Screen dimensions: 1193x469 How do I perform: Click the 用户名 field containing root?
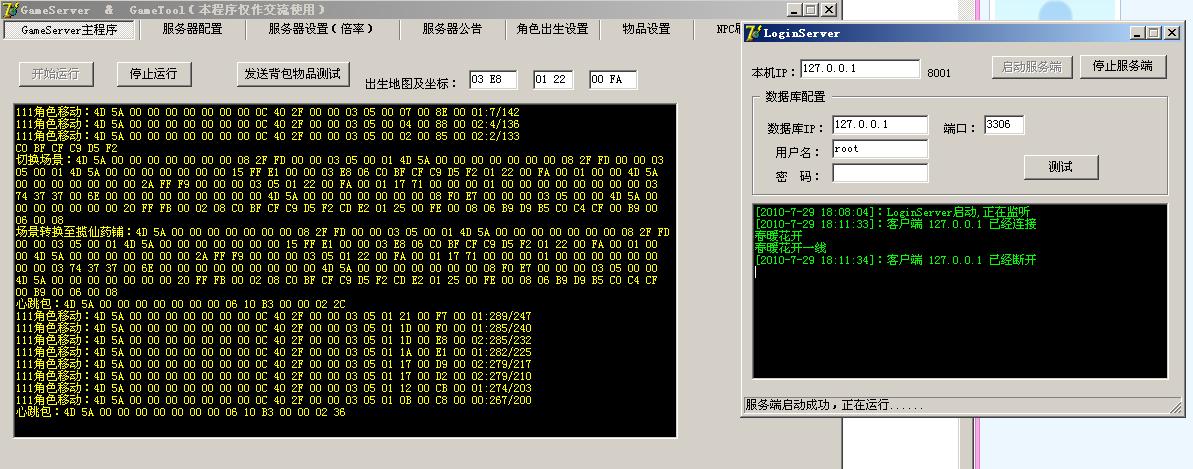tap(879, 150)
